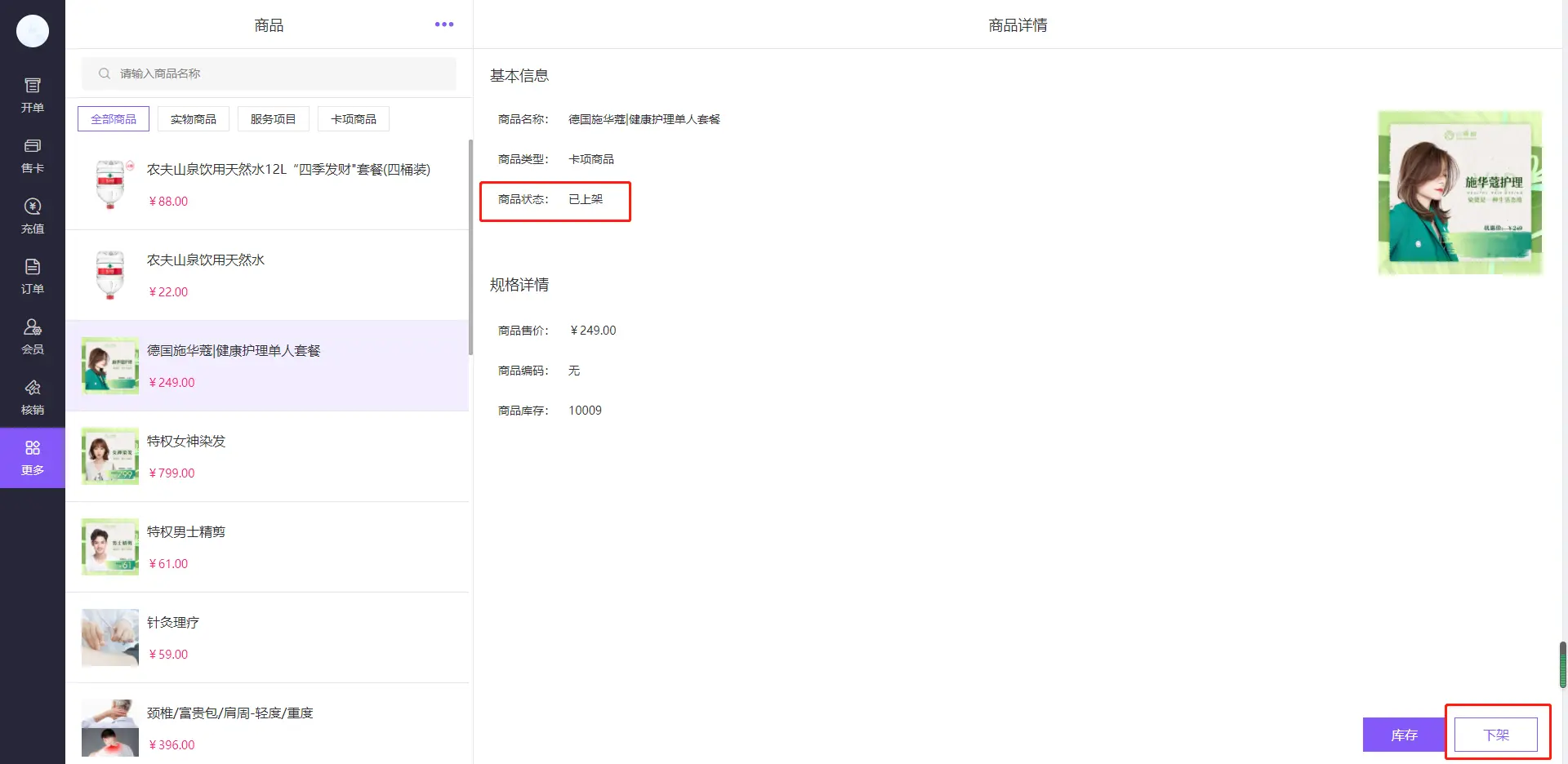Switch to 实物商品 filter tab
The image size is (1568, 764).
[194, 119]
